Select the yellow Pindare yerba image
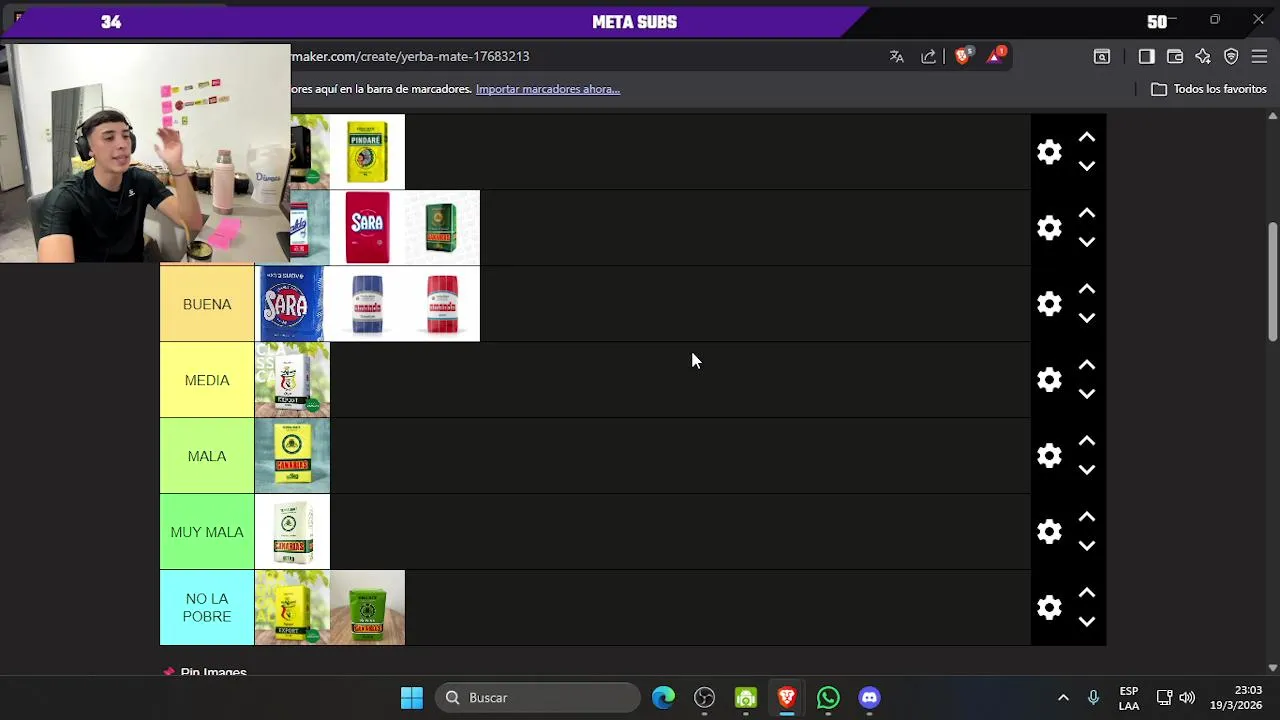Screen dimensions: 1280x720 coord(367,152)
